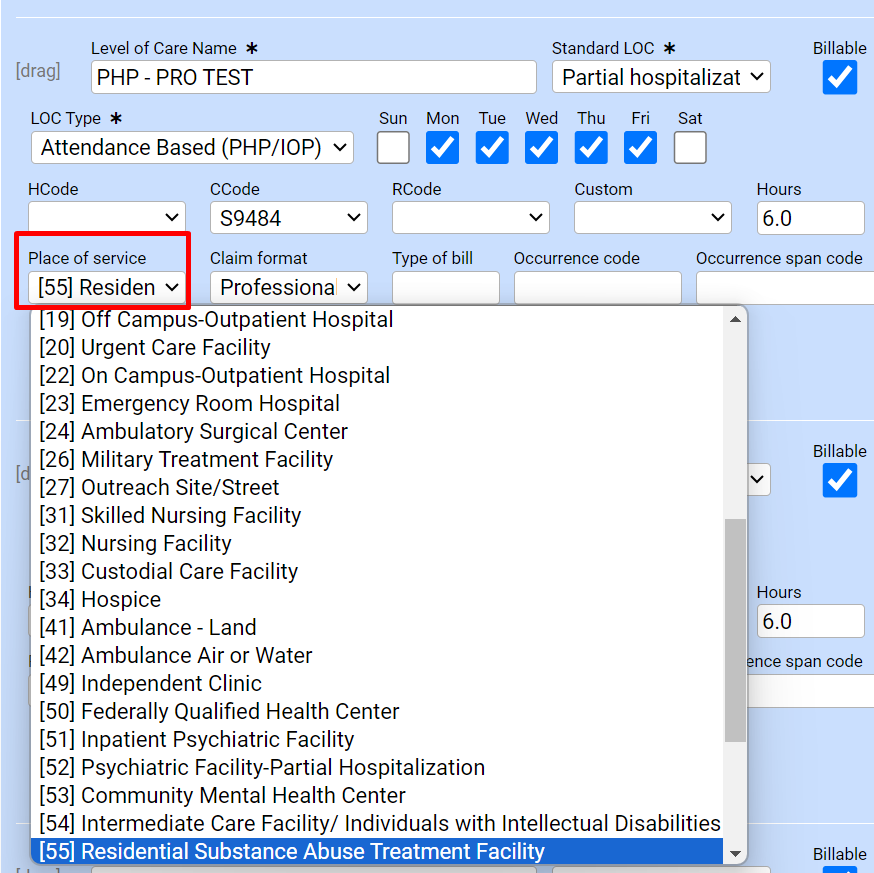Click the Hours field showing 6.0
Image resolution: width=874 pixels, height=873 pixels.
click(810, 217)
